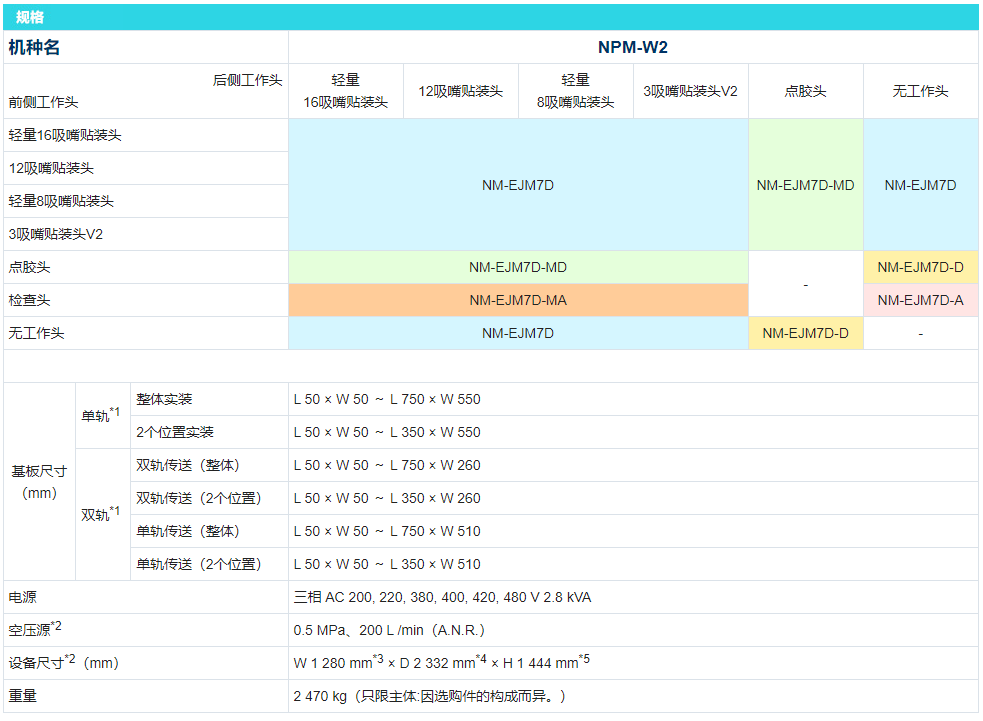Click the 单轨传送（2个位置）row label

pyautogui.click(x=198, y=564)
